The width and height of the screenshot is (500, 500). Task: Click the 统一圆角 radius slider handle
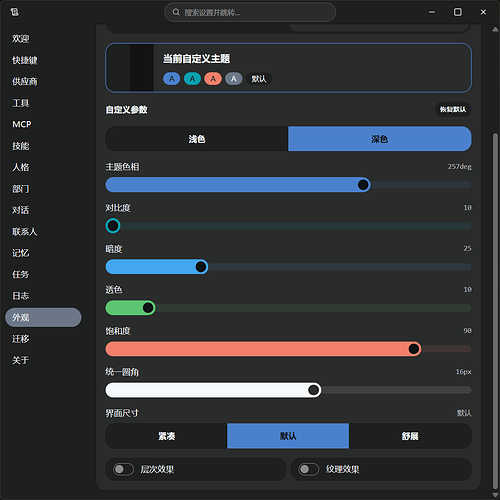(314, 390)
